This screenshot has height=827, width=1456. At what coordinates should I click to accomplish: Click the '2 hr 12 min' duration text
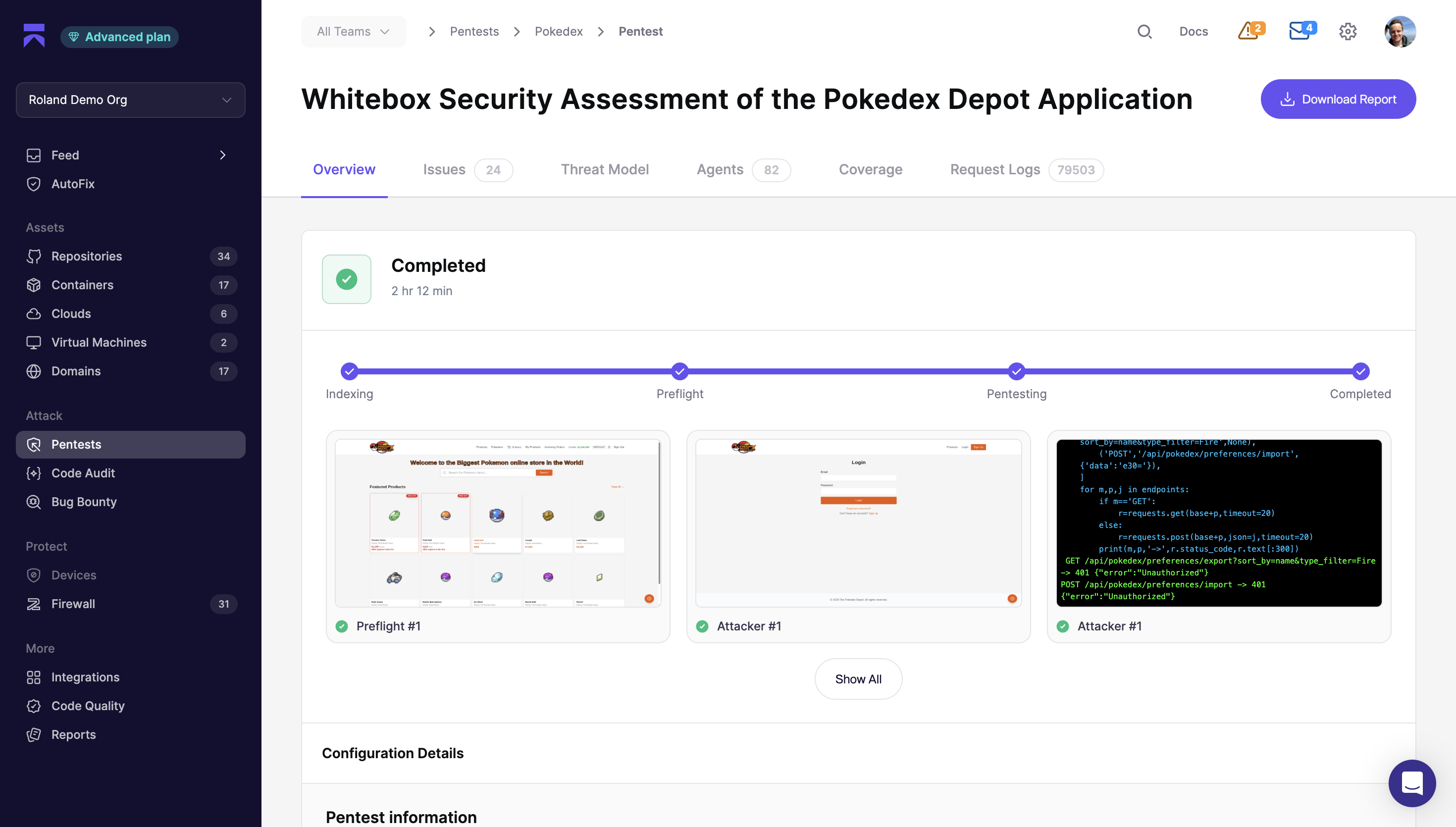click(x=421, y=291)
